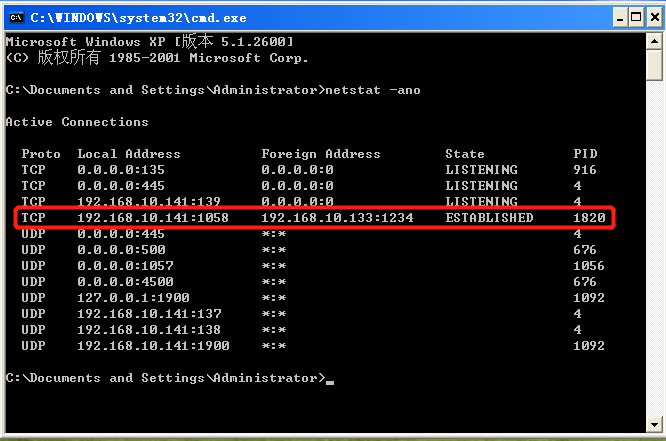
Task: Click the typed command netstat -ano
Action: click(373, 90)
